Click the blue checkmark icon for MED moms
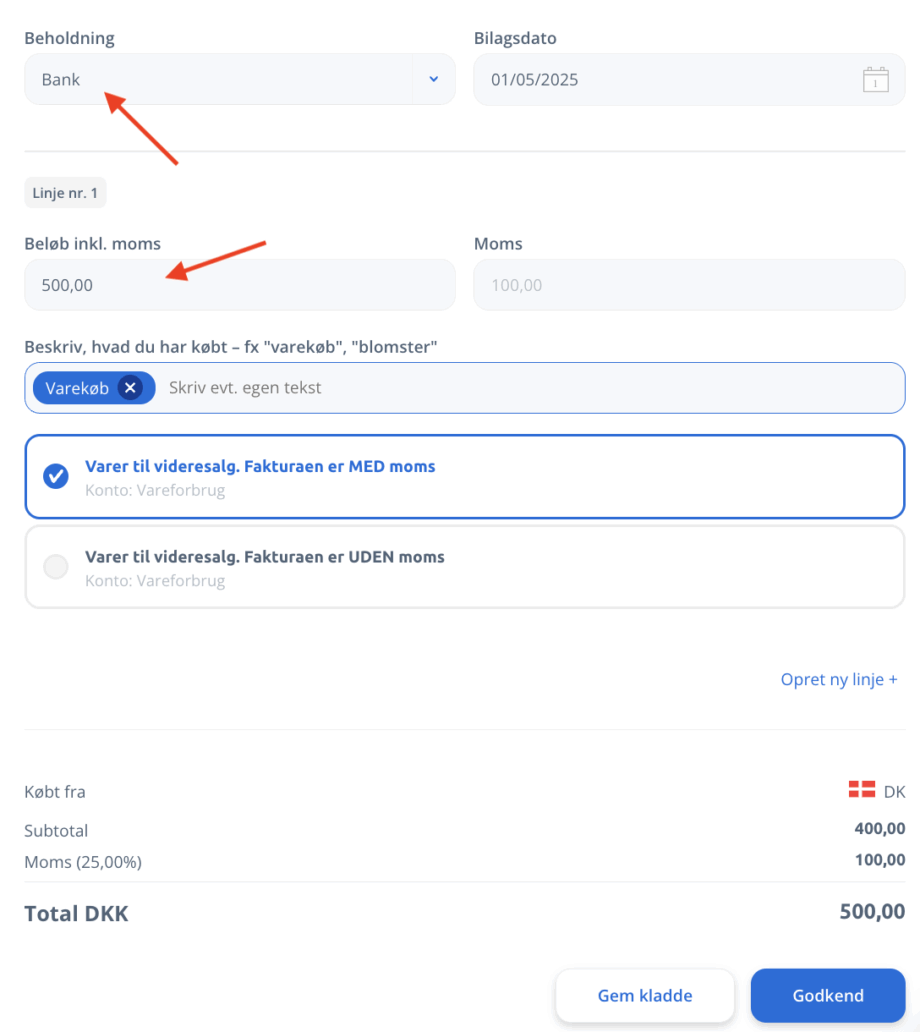The image size is (920, 1032). click(x=56, y=476)
